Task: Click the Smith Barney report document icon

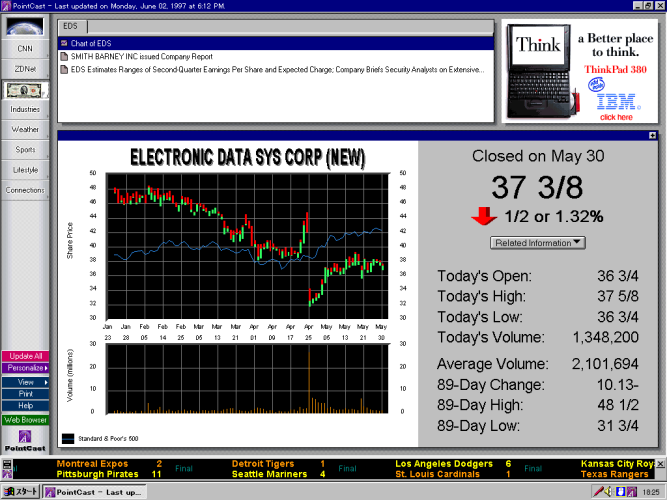Action: coord(63,57)
